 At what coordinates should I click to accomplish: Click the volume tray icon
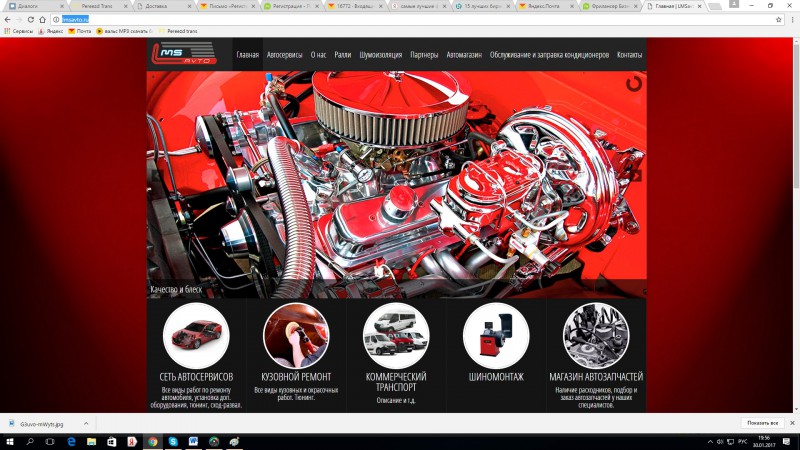click(720, 442)
